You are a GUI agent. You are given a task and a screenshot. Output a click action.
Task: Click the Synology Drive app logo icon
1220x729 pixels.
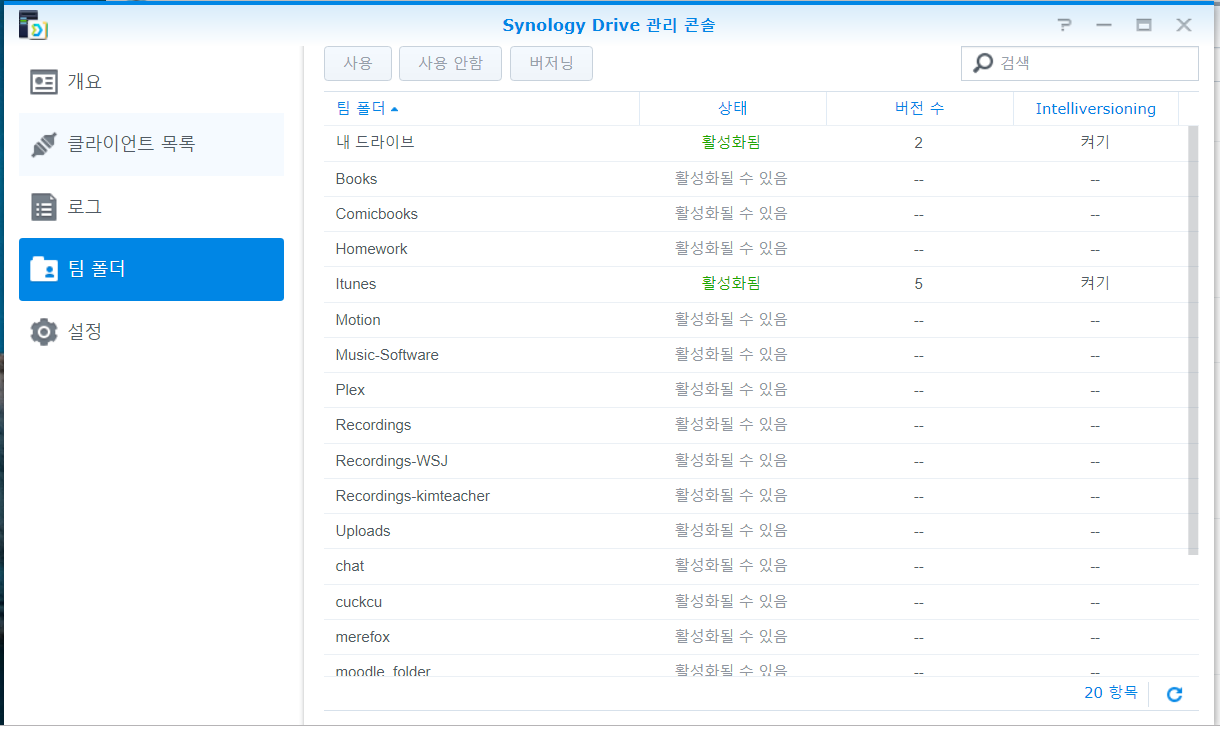[32, 25]
